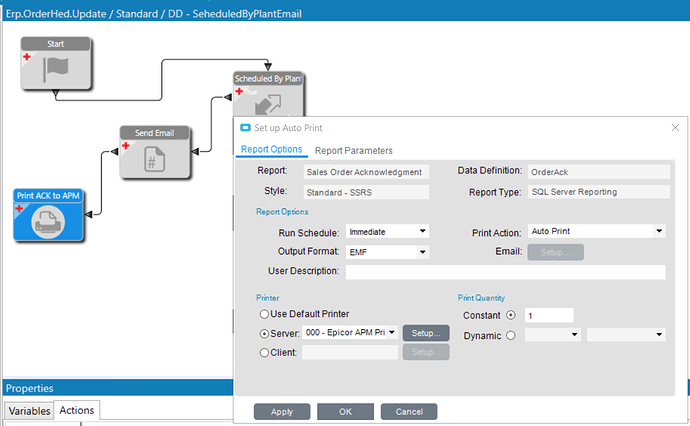Viewport: 690px width, 426px height.
Task: Click the Properties panel header
Action: point(117,388)
